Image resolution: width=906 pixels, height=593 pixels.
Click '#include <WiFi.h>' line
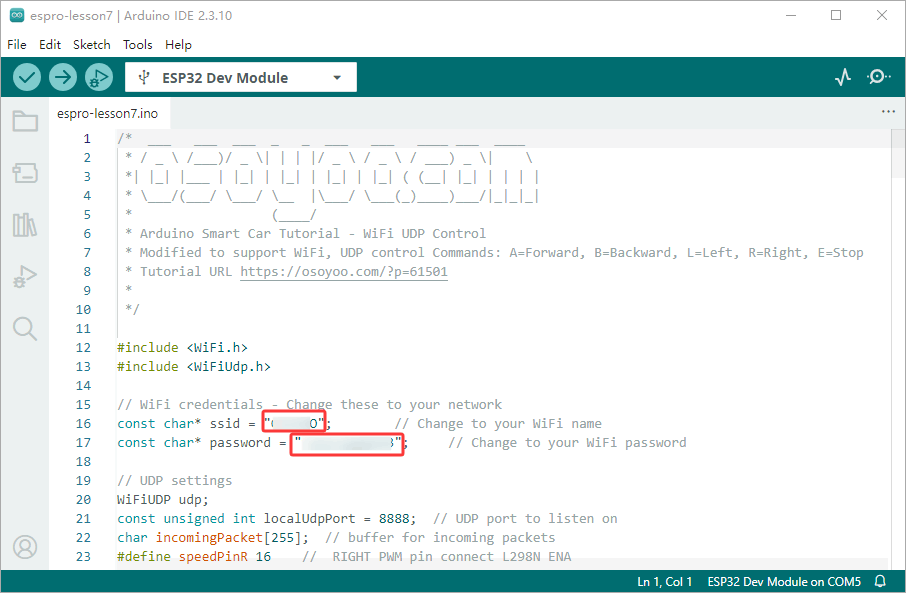(182, 347)
